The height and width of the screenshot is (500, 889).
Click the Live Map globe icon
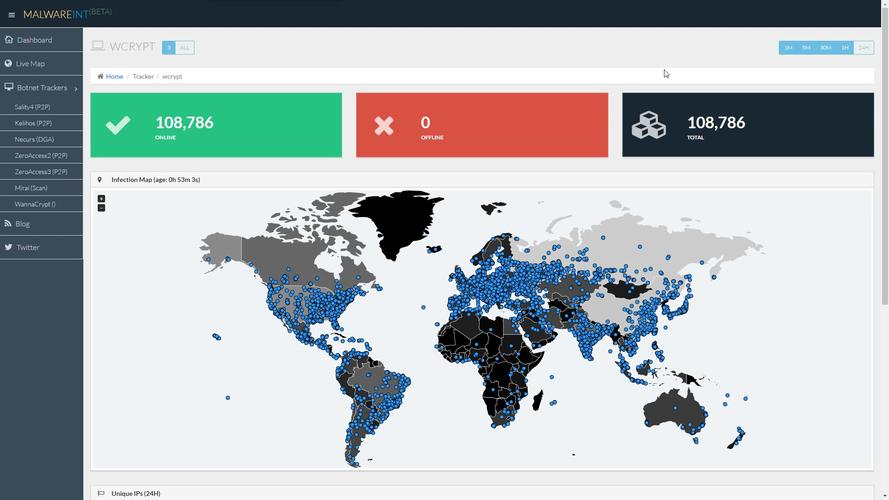9,64
